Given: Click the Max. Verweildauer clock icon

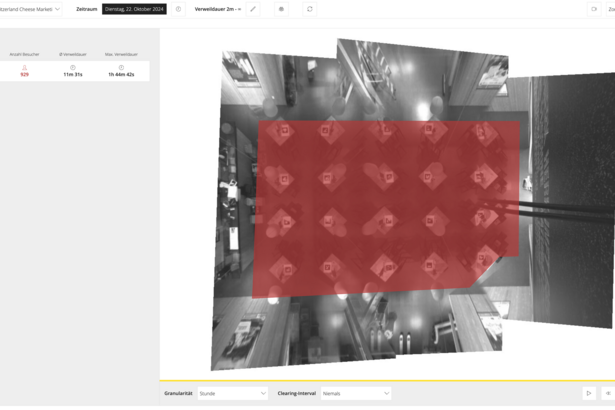Looking at the screenshot, I should pyautogui.click(x=121, y=68).
